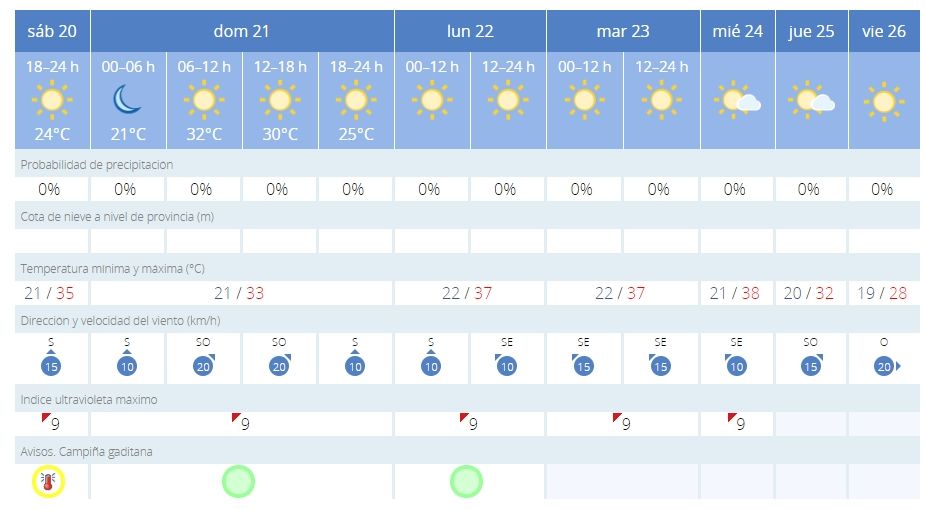Click the yellow heat warning icon
This screenshot has width=926, height=510.
48,482
